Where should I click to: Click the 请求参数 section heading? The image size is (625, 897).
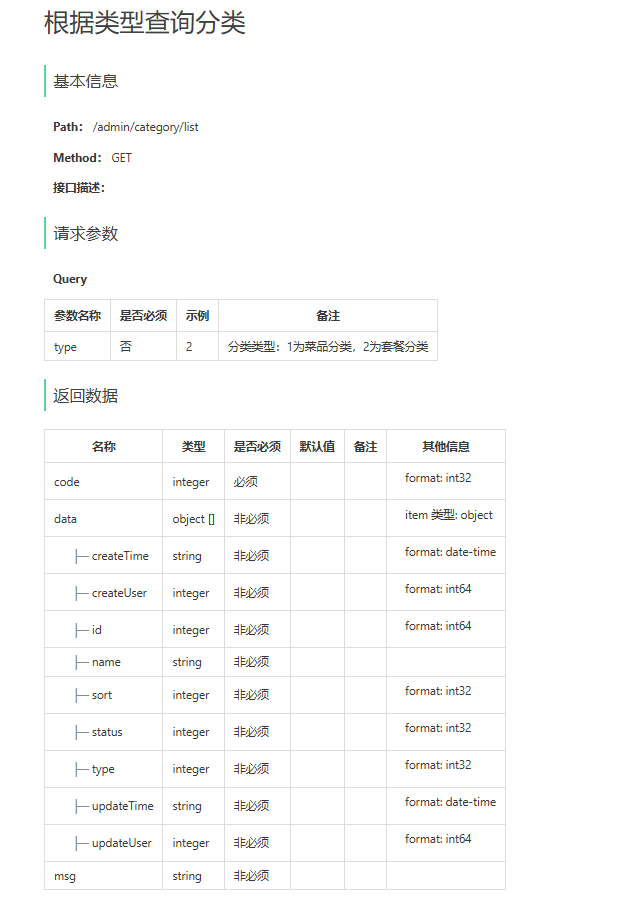pyautogui.click(x=86, y=233)
